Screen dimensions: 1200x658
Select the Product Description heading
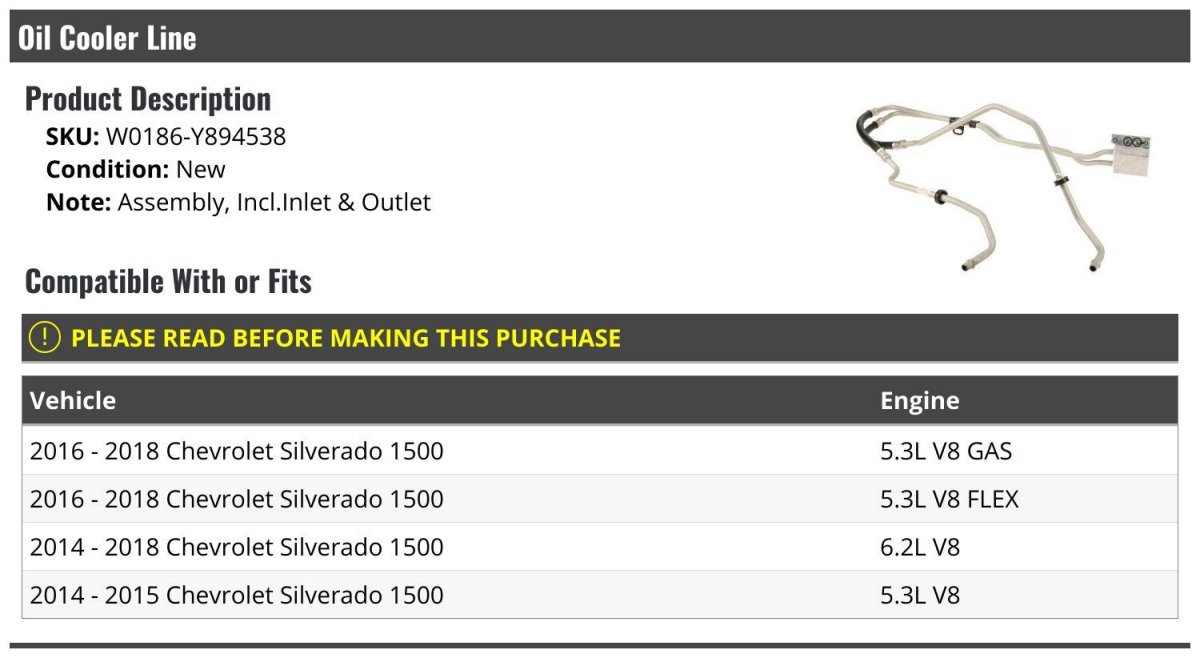click(147, 99)
